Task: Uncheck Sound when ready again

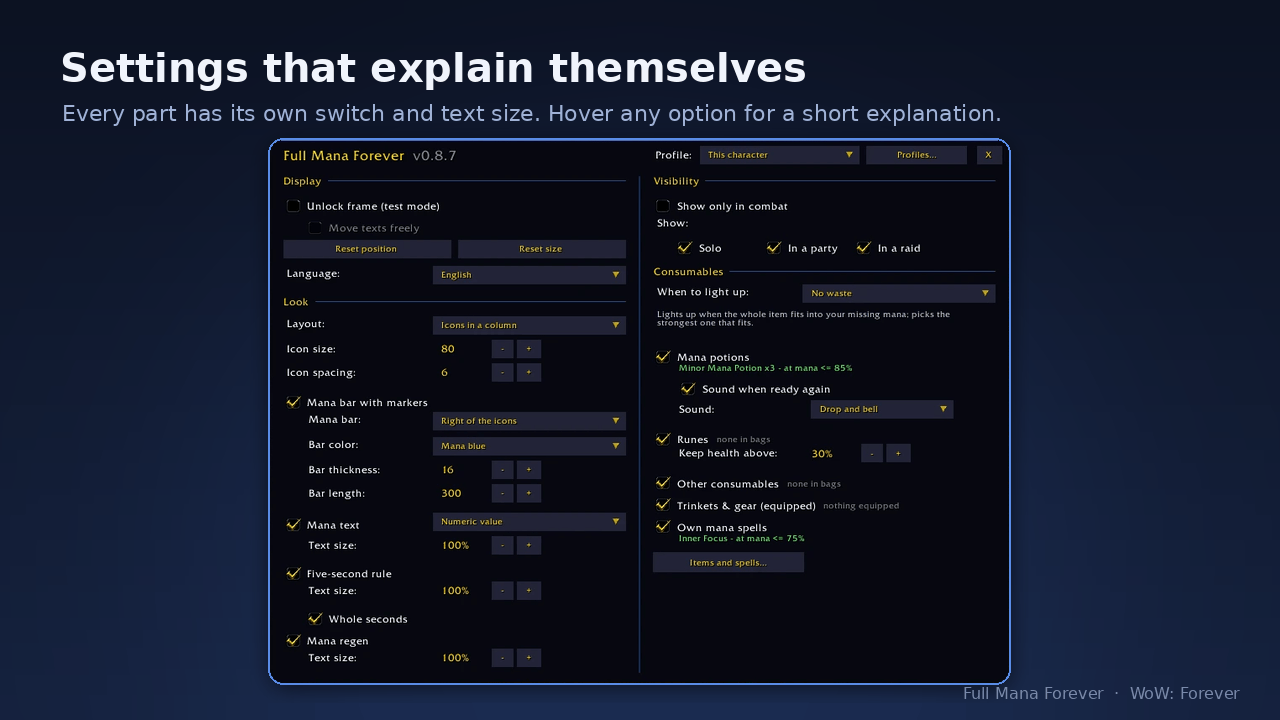Action: pyautogui.click(x=688, y=388)
